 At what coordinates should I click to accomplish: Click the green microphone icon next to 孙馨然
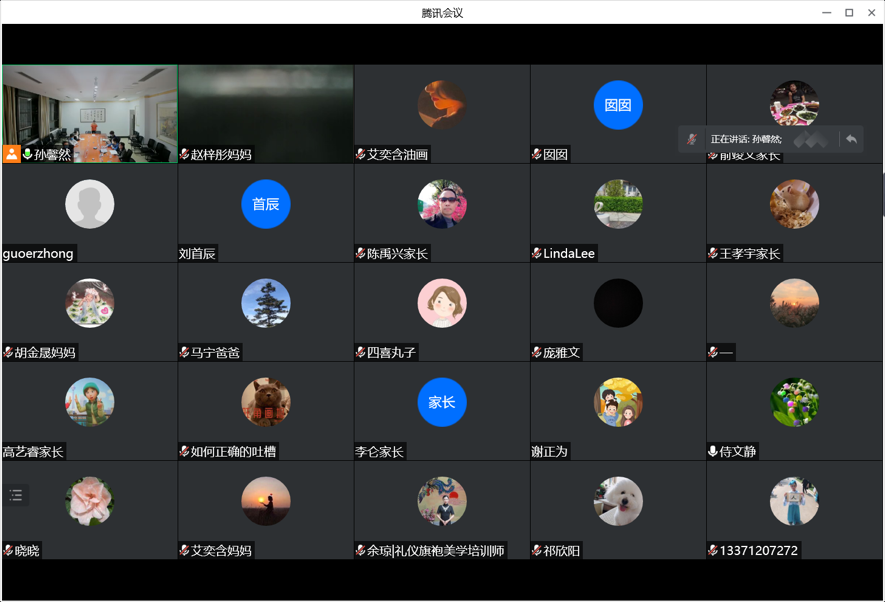pyautogui.click(x=28, y=154)
